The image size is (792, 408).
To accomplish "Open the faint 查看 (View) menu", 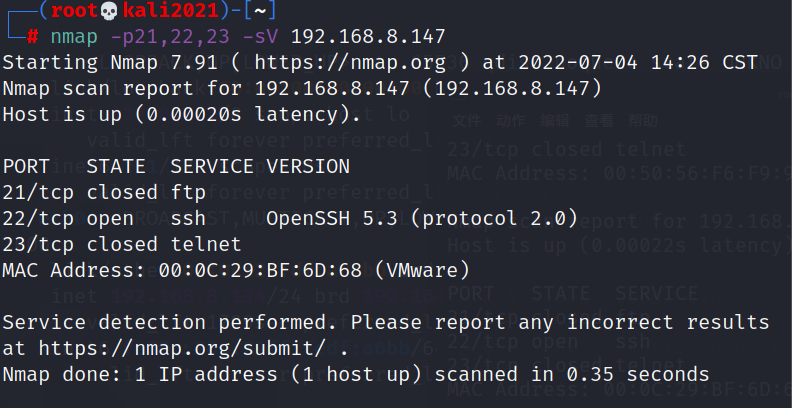I will click(600, 120).
